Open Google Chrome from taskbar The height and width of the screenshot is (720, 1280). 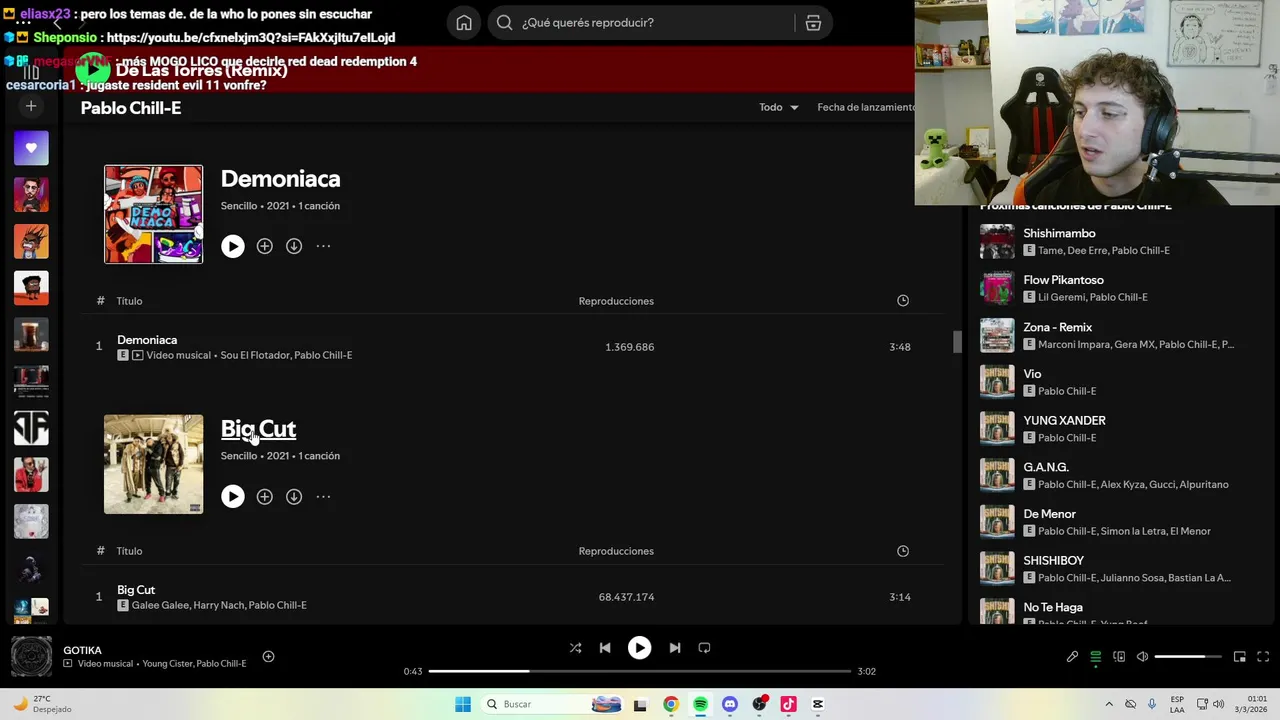[671, 704]
